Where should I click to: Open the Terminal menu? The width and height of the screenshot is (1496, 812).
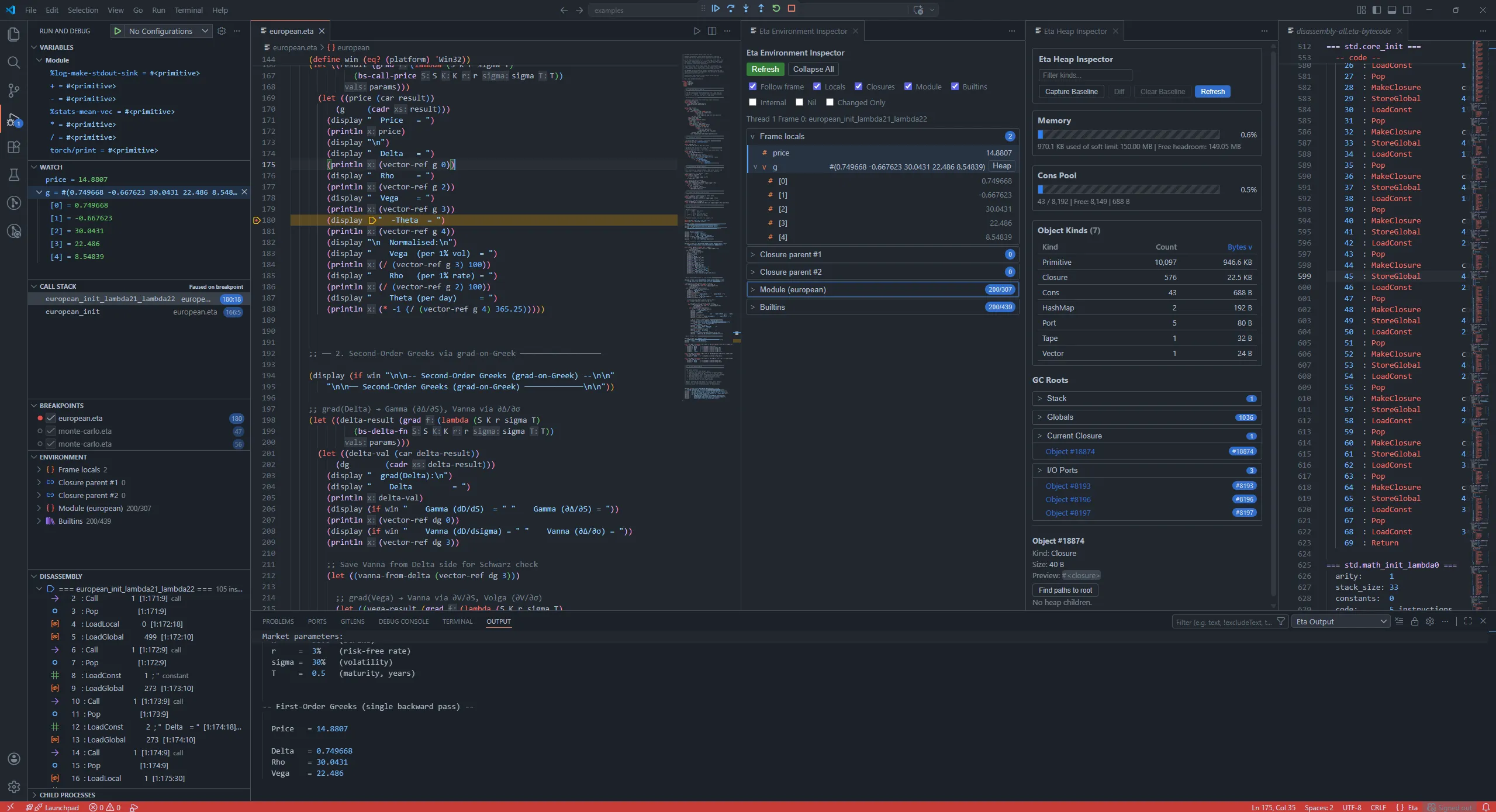(188, 10)
